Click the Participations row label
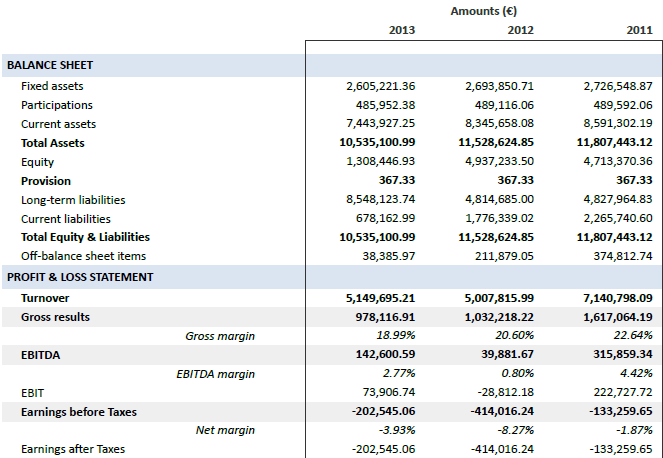The width and height of the screenshot is (663, 458). (57, 105)
